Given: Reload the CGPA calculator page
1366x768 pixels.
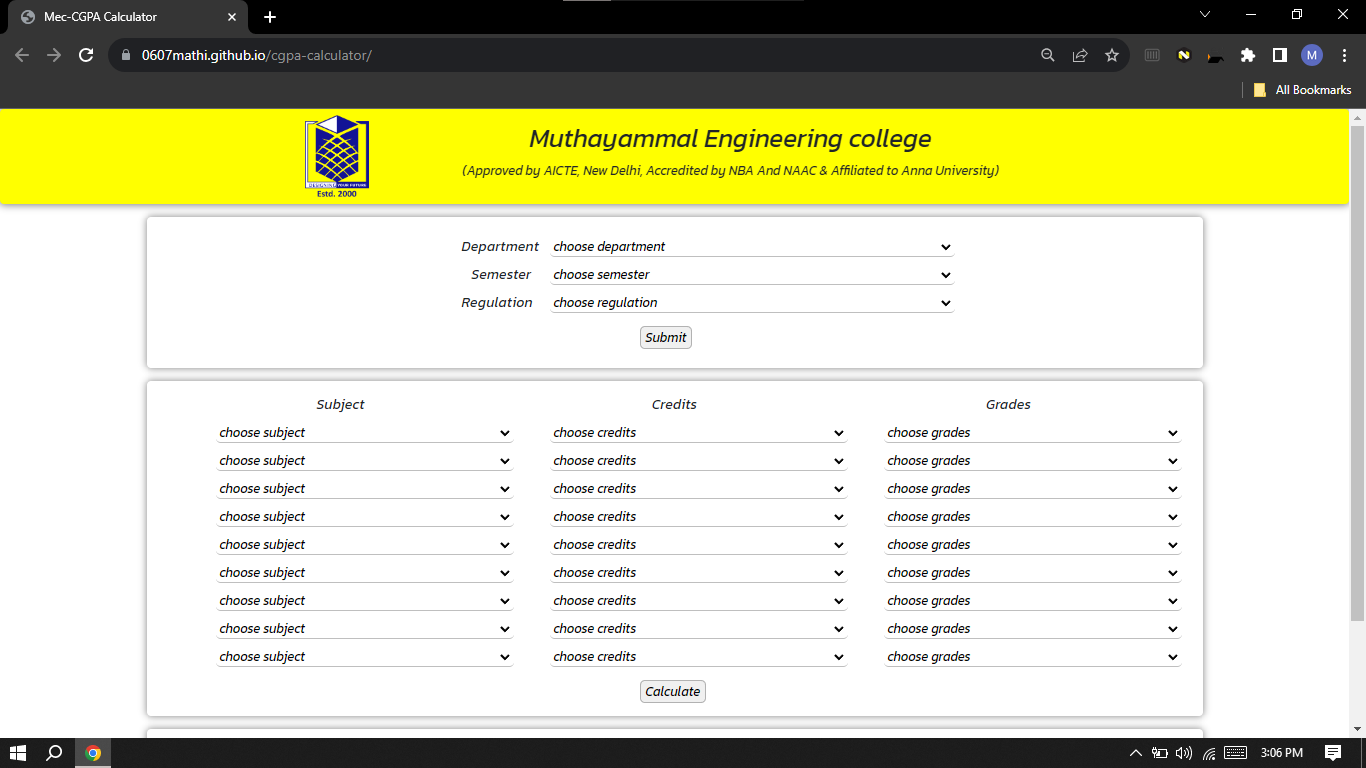Looking at the screenshot, I should (86, 55).
